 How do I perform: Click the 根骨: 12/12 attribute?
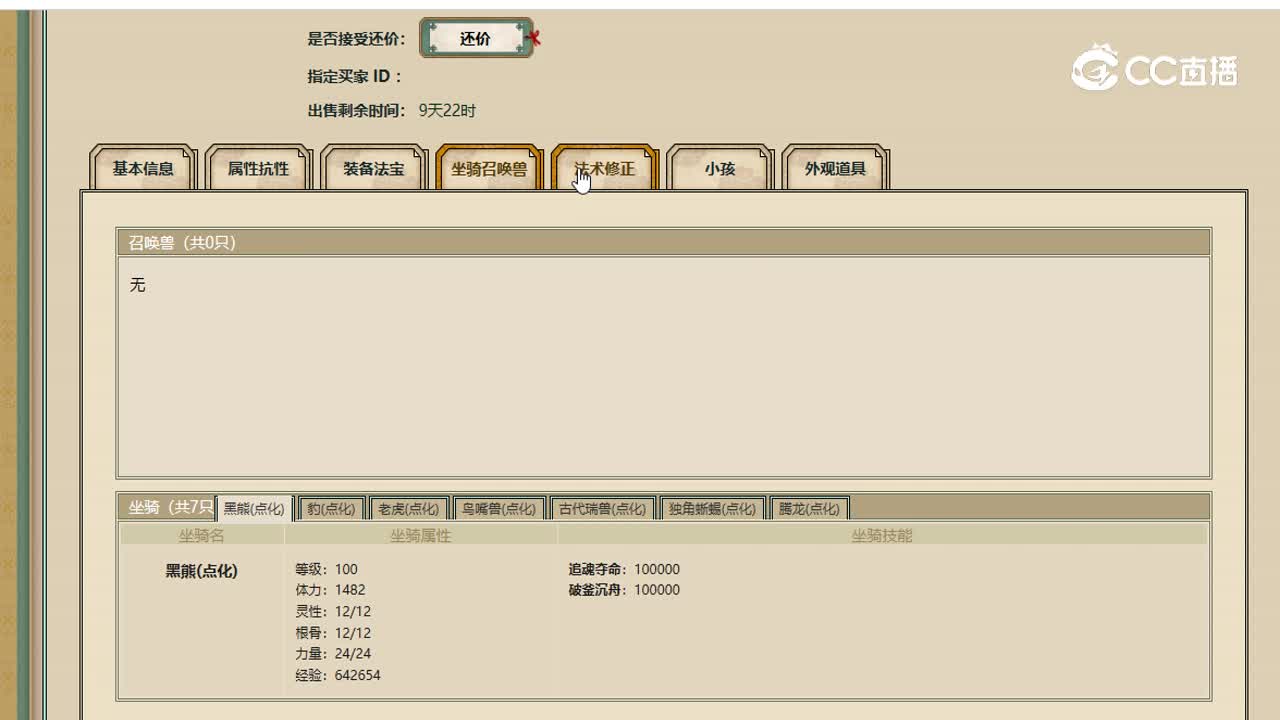pos(333,633)
